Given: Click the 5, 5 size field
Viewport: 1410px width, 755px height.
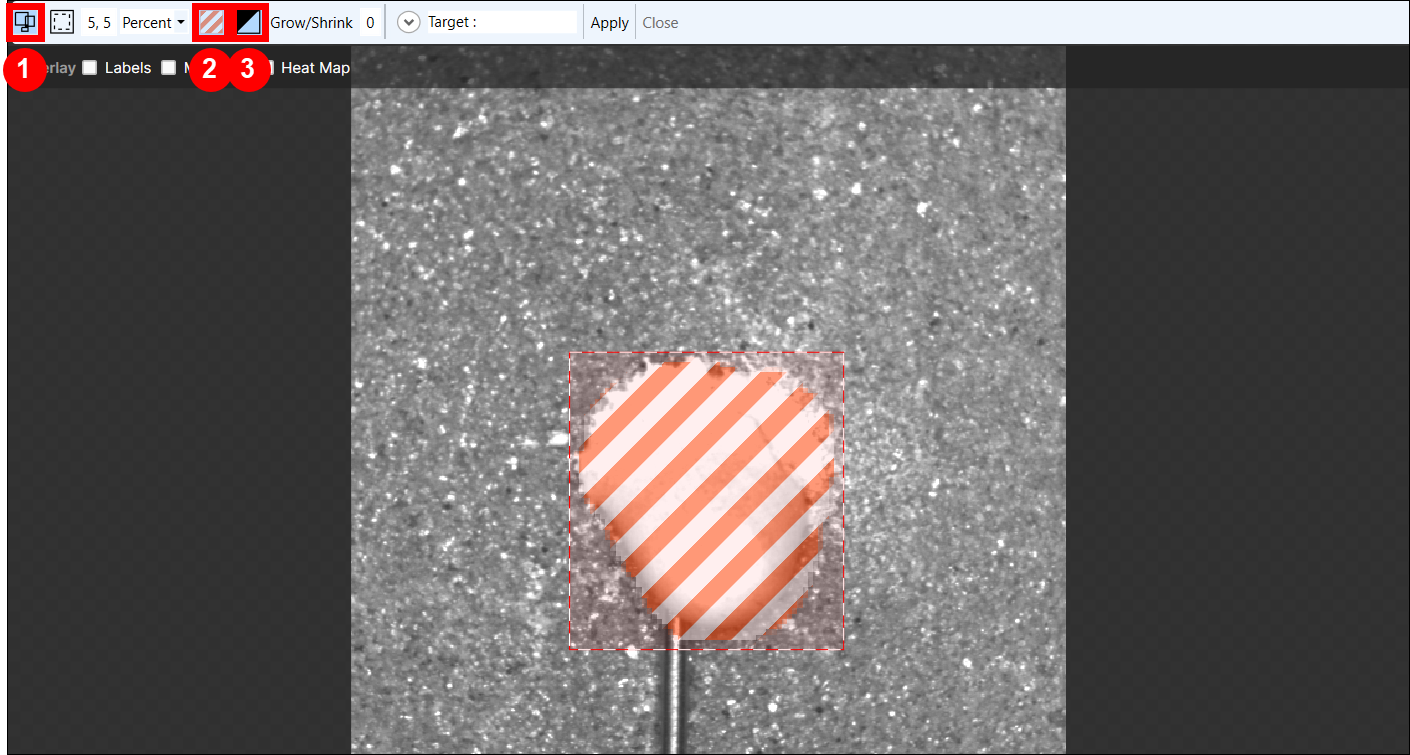Looking at the screenshot, I should click(x=99, y=22).
